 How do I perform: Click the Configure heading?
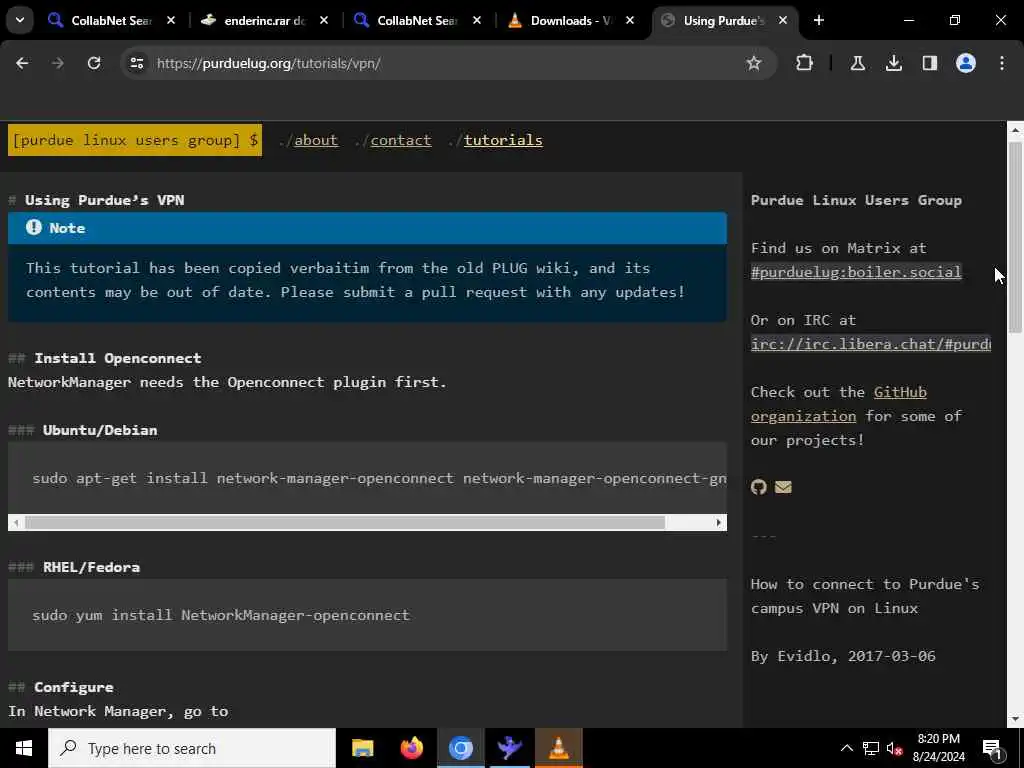(74, 687)
